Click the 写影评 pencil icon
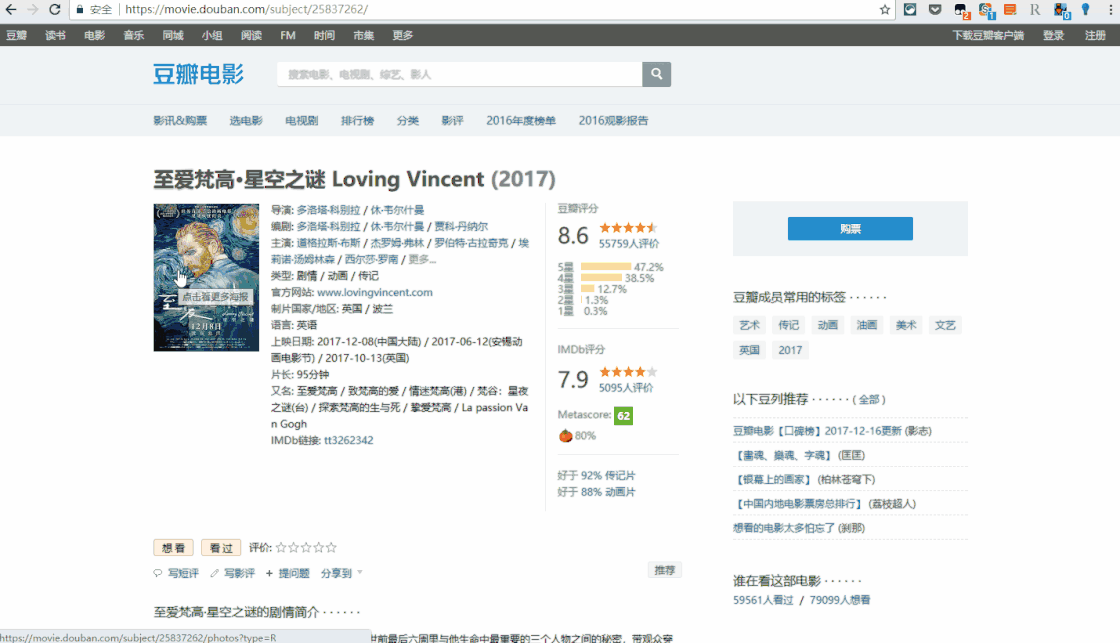This screenshot has height=643, width=1120. click(x=214, y=573)
